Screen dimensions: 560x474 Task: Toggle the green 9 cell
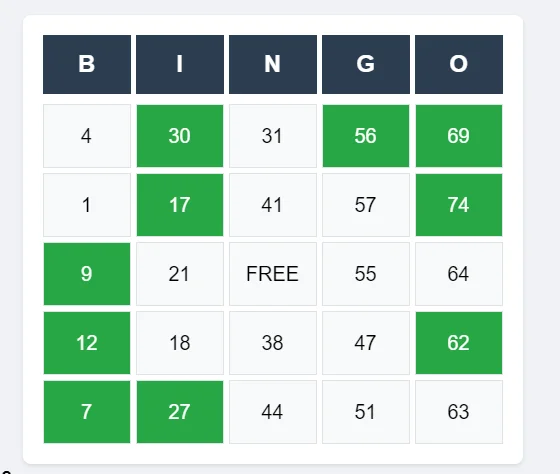(87, 274)
